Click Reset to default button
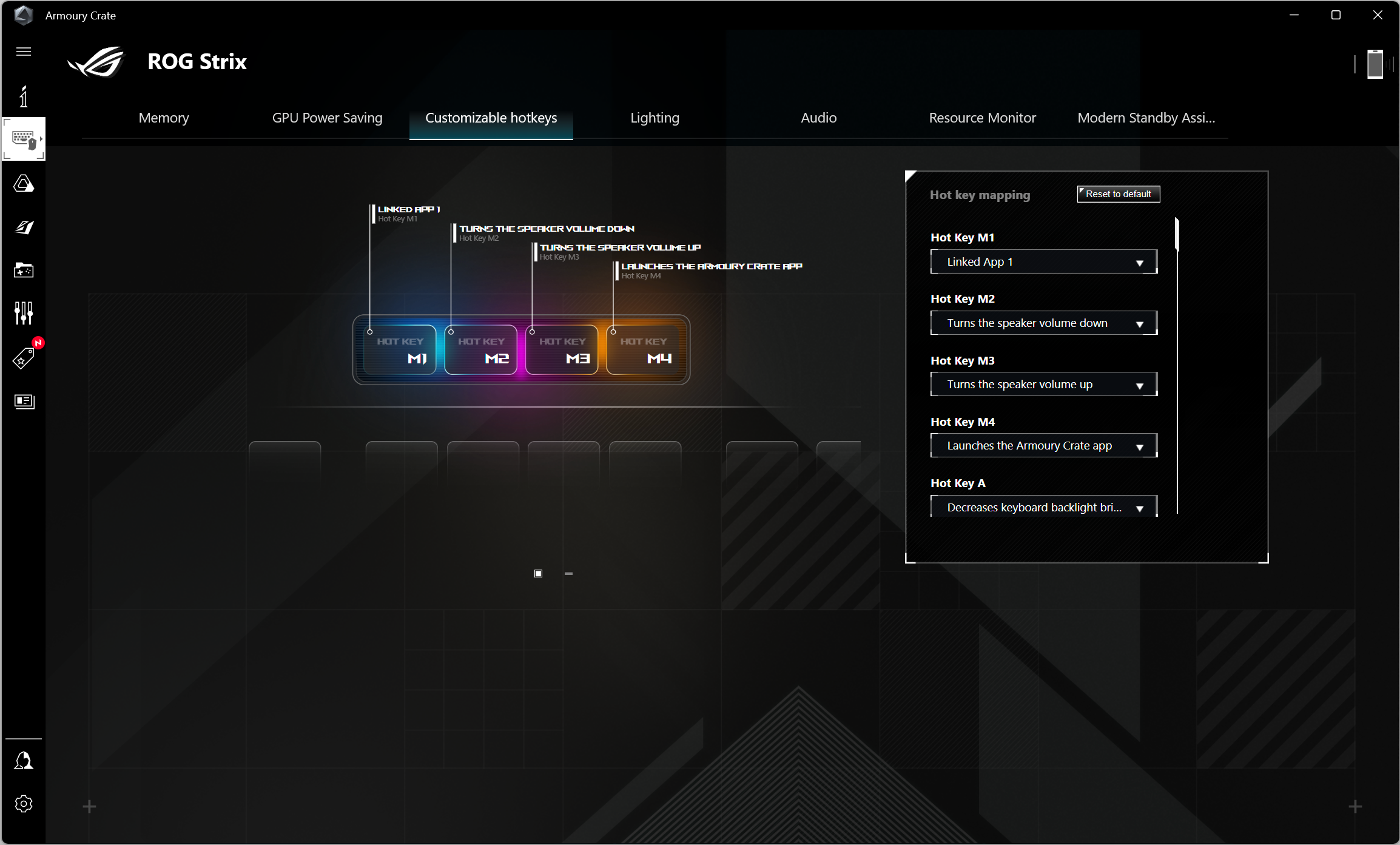1400x845 pixels. click(x=1118, y=194)
